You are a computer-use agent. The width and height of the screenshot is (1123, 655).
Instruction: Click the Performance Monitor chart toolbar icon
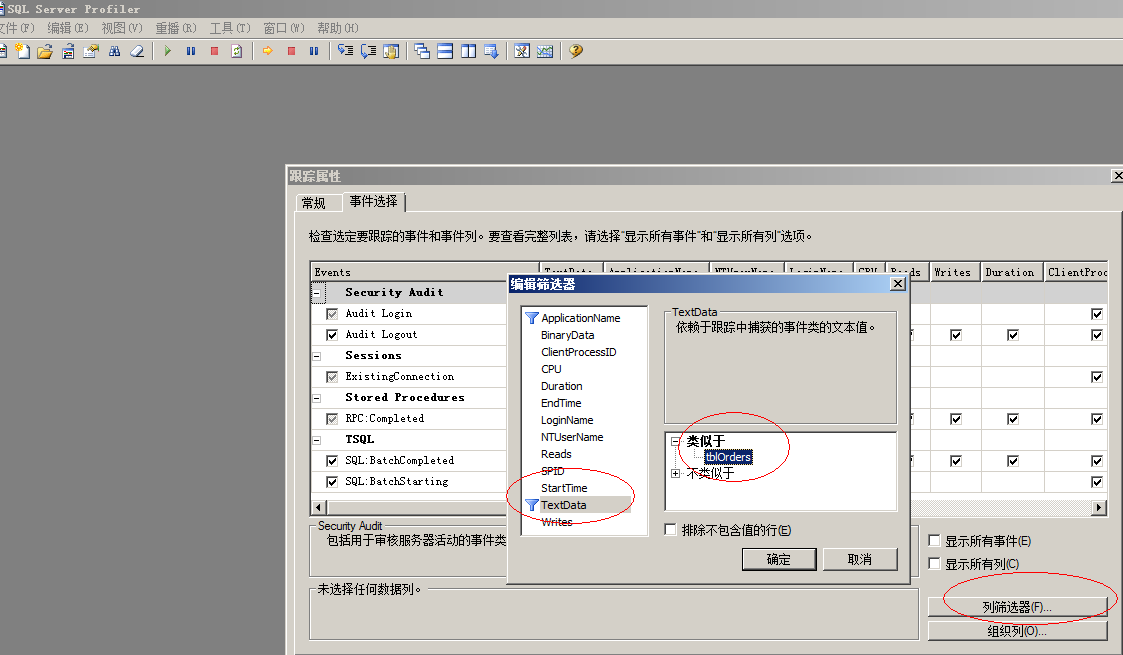tap(544, 51)
